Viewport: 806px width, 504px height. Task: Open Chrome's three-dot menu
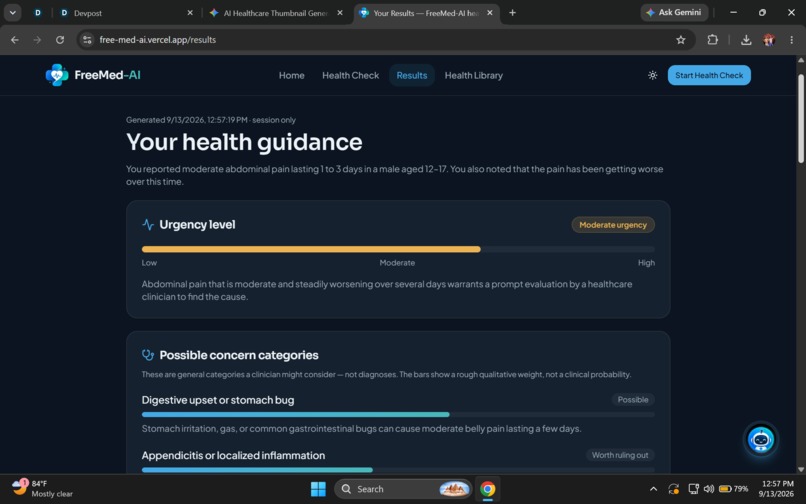792,40
